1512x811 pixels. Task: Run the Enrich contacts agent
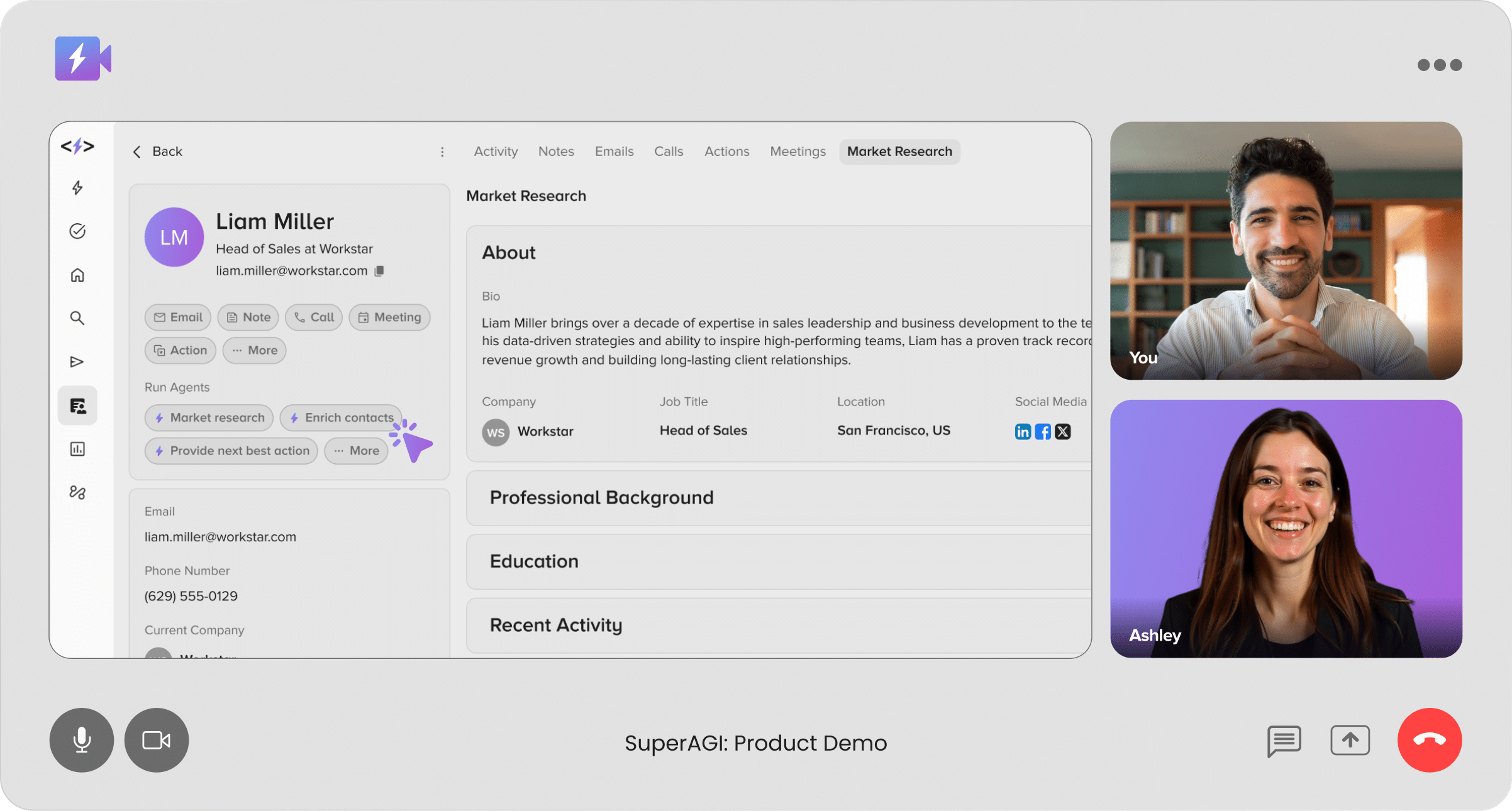341,417
